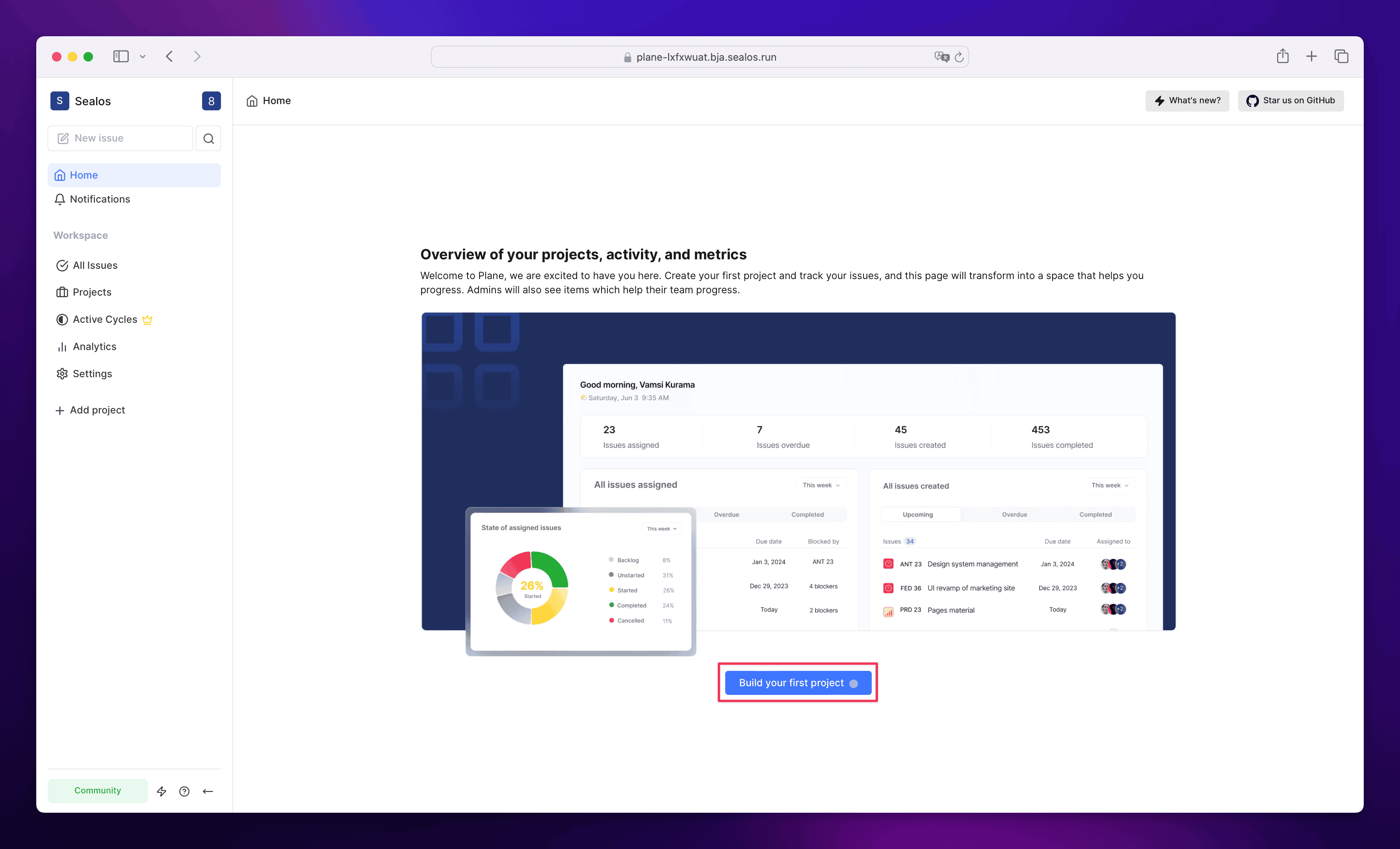
Task: Collapse sidebar using left arrow icon
Action: tap(208, 791)
